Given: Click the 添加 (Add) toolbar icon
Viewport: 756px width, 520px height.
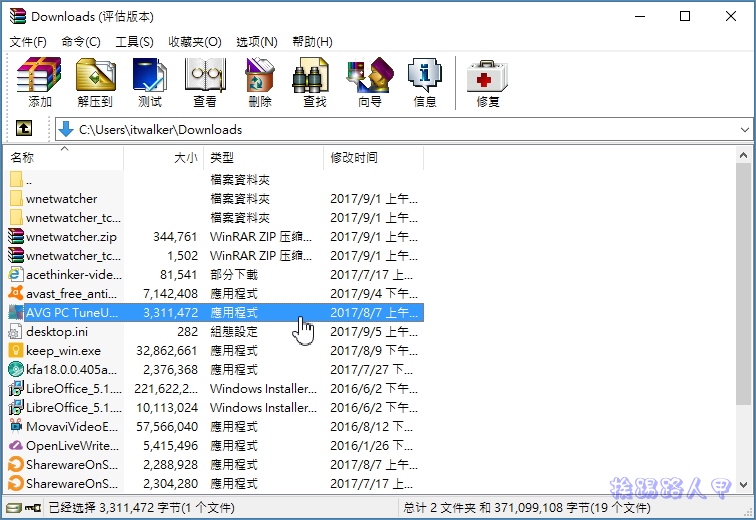Looking at the screenshot, I should point(39,75).
